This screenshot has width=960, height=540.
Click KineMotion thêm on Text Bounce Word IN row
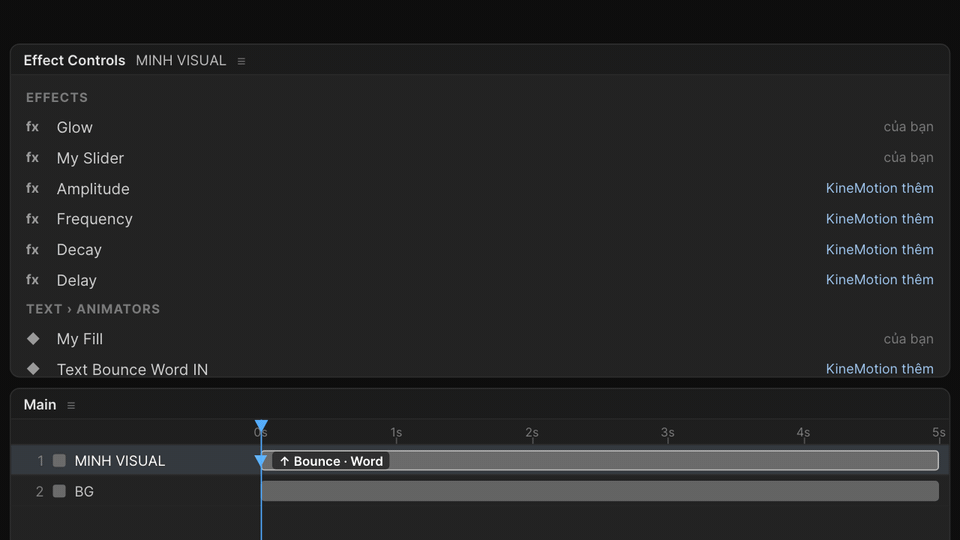[879, 369]
